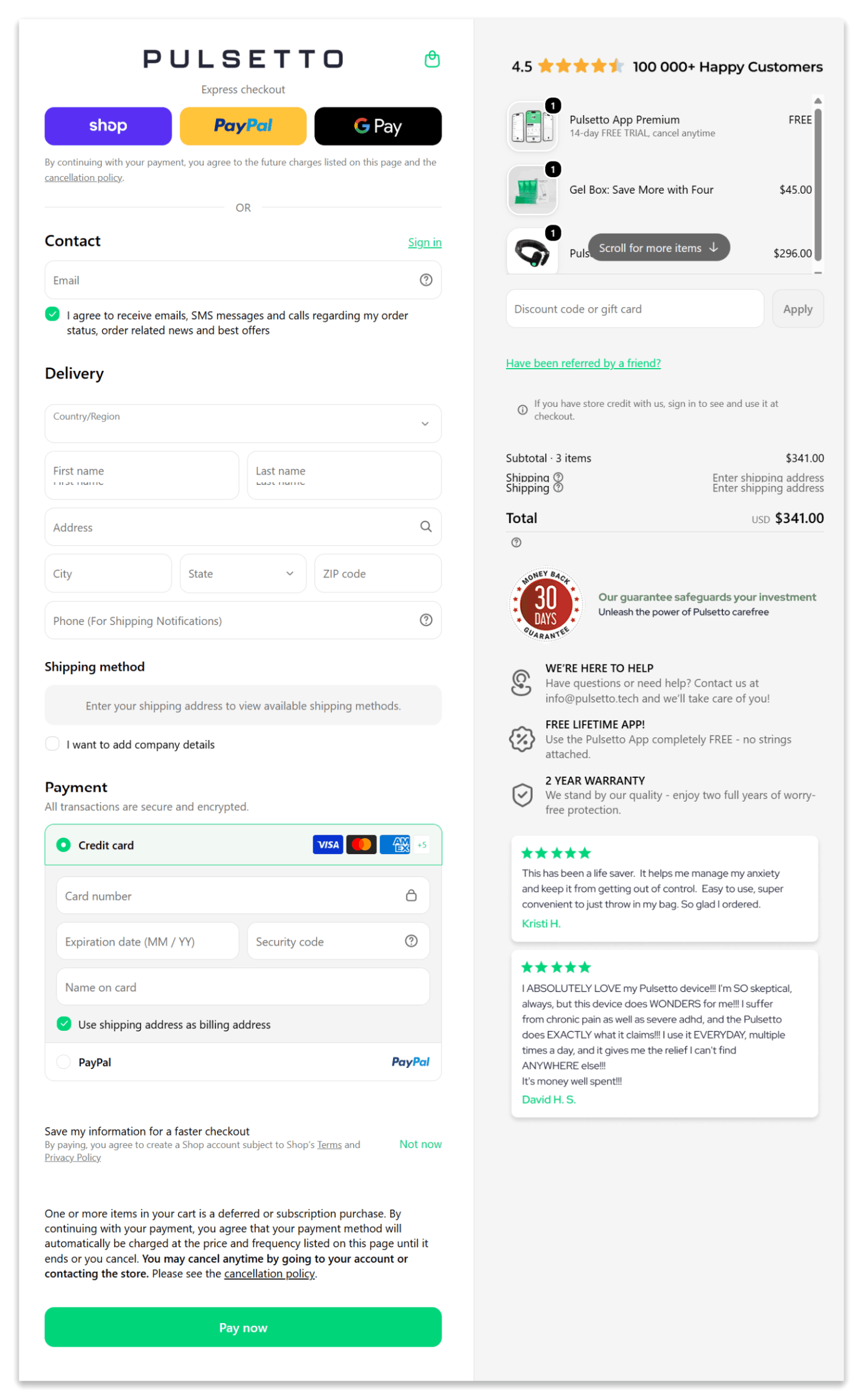Click the Phone for shipping notifications field
The height and width of the screenshot is (1400, 863).
pos(243,620)
